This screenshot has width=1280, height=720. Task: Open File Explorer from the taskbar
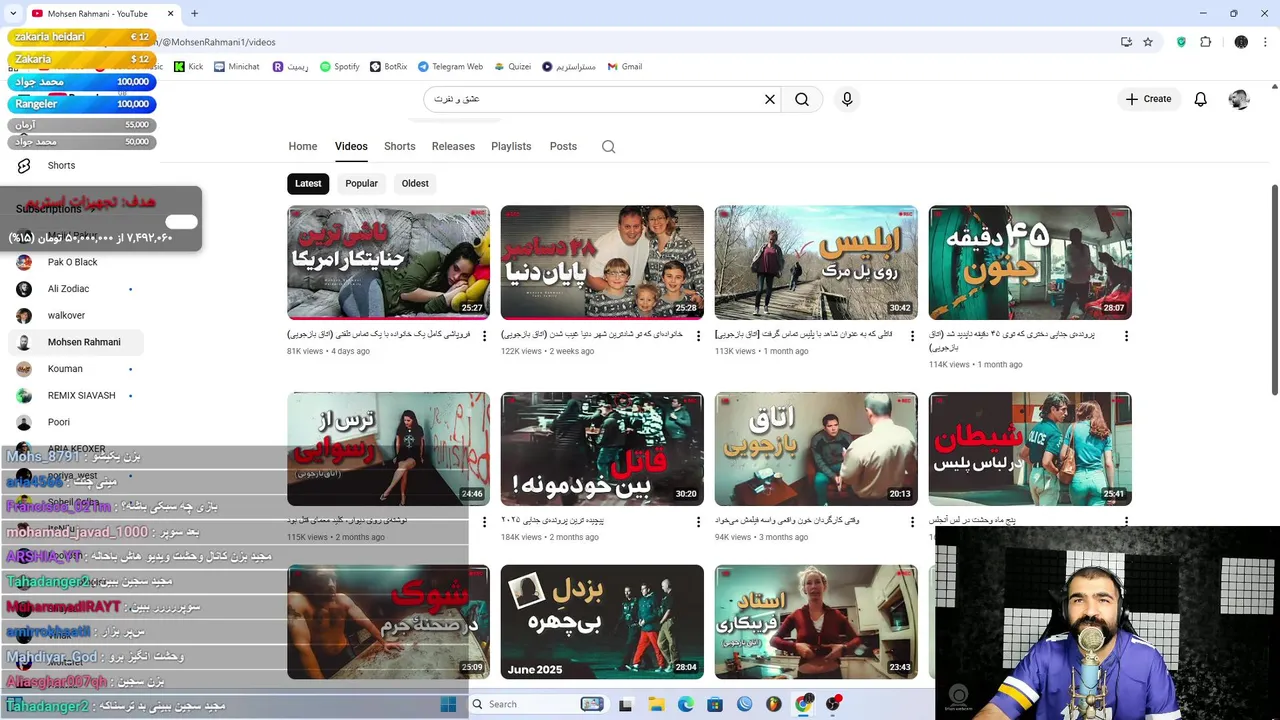point(655,704)
